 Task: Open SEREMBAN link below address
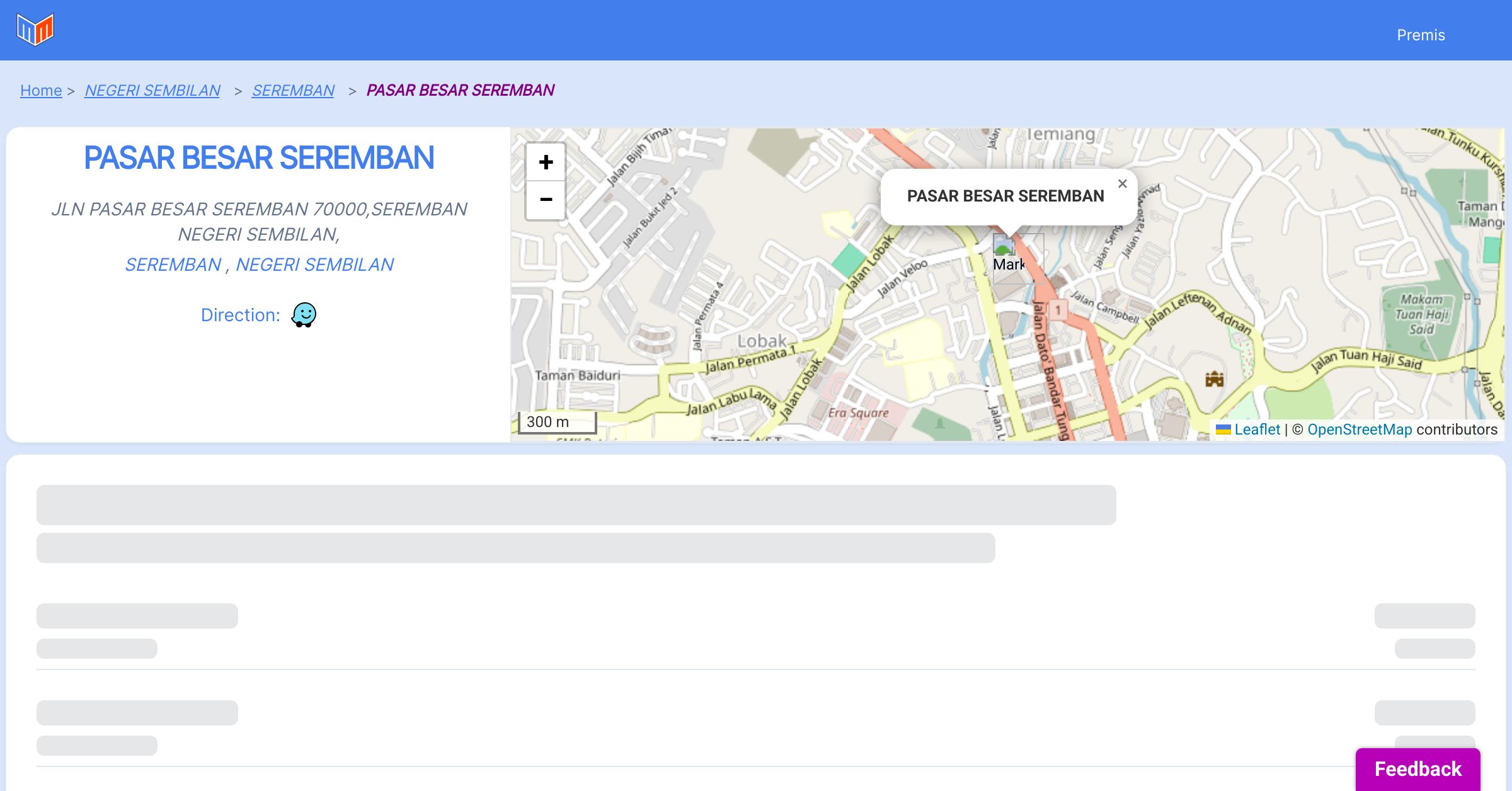click(x=173, y=265)
